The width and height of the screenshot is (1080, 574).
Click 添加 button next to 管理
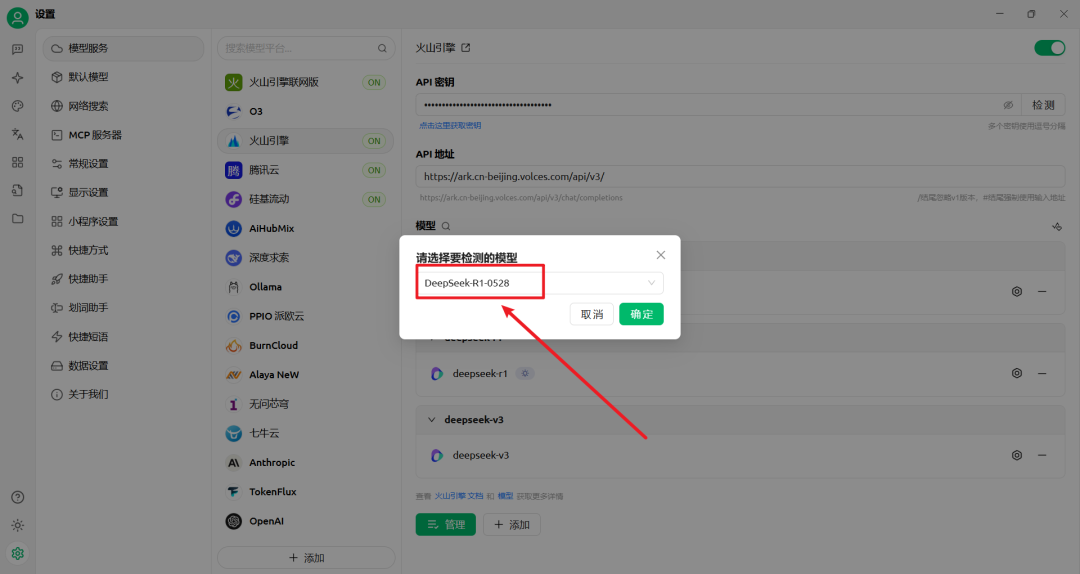click(x=512, y=525)
